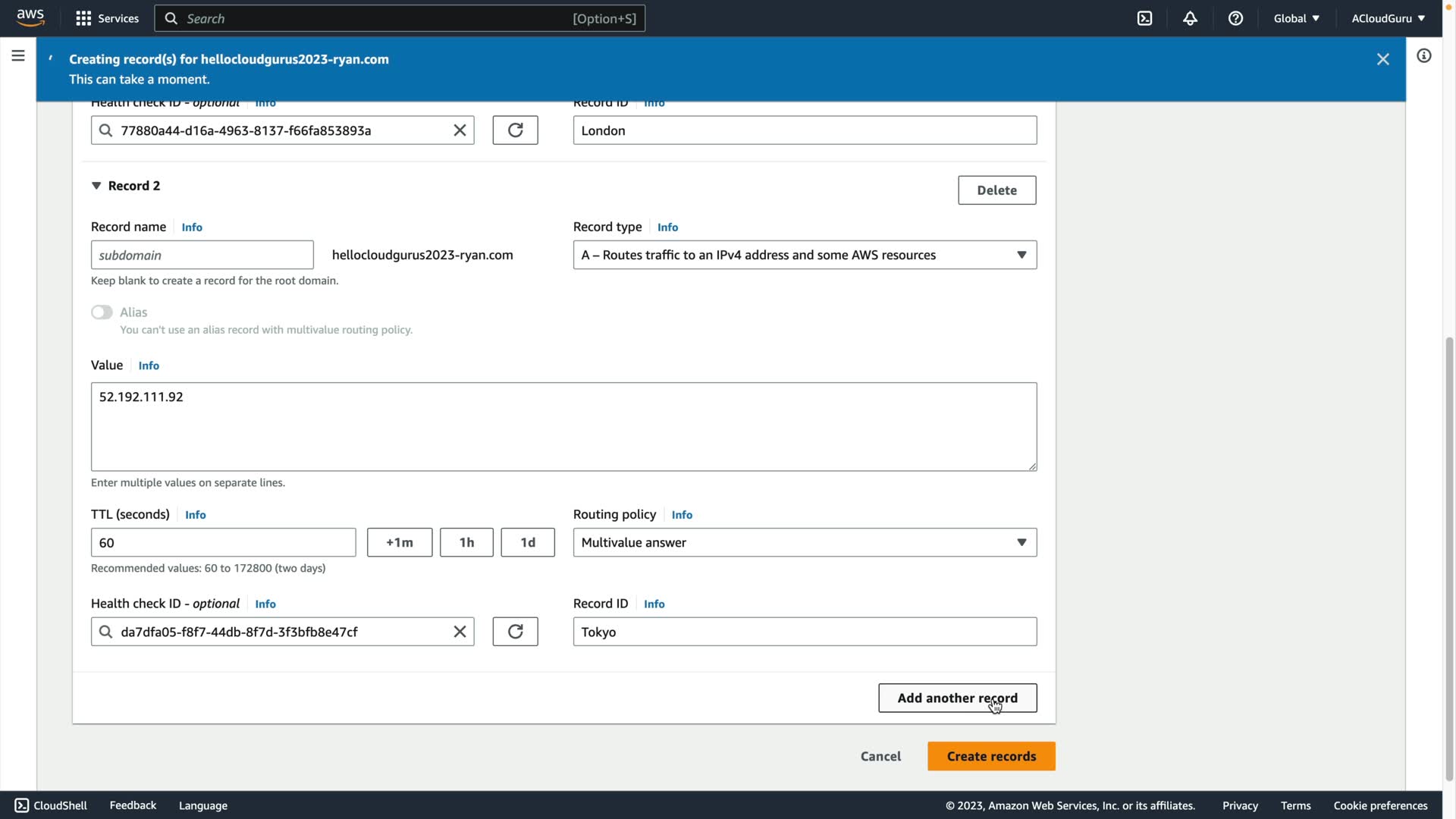Open the Record type dropdown
Image resolution: width=1456 pixels, height=819 pixels.
tap(805, 255)
